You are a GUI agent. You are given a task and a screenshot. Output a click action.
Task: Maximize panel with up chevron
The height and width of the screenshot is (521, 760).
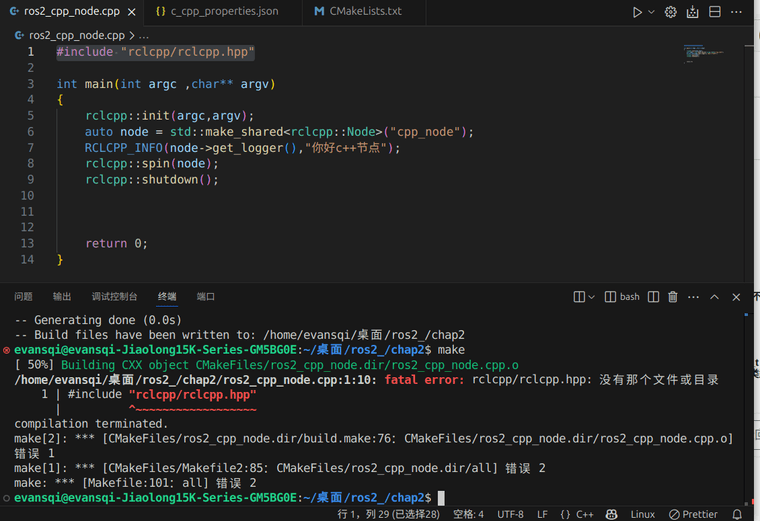click(x=714, y=297)
